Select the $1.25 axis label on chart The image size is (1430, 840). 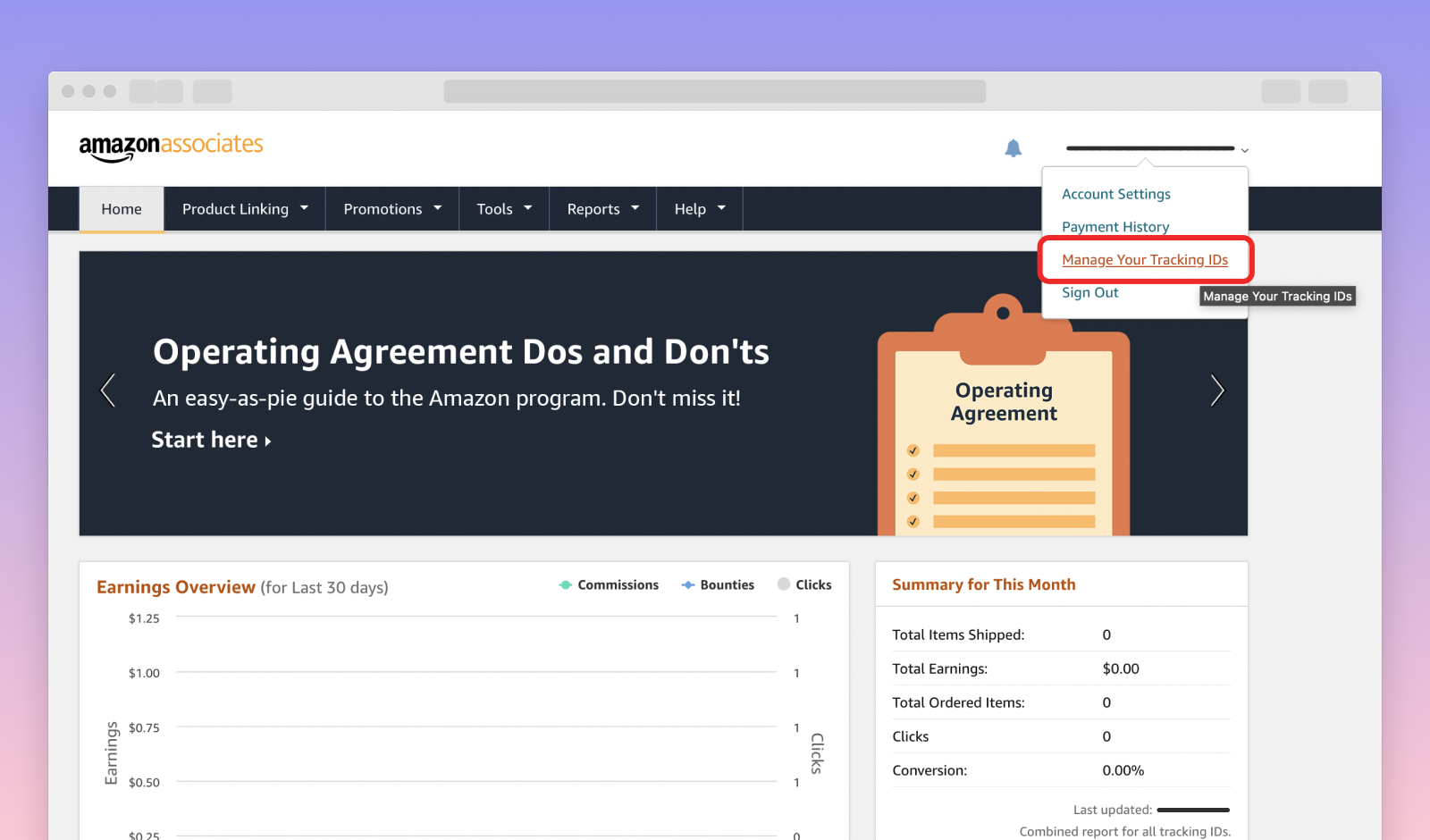point(144,618)
